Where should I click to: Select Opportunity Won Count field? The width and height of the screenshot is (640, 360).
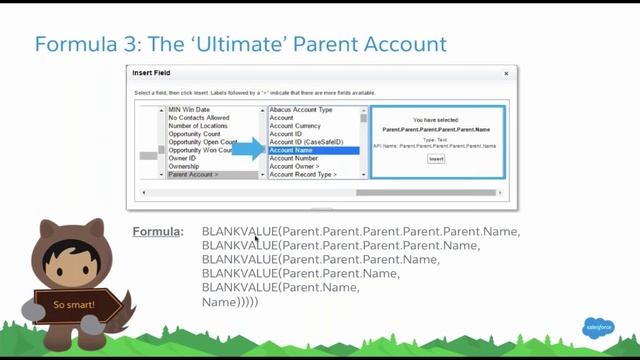point(200,150)
